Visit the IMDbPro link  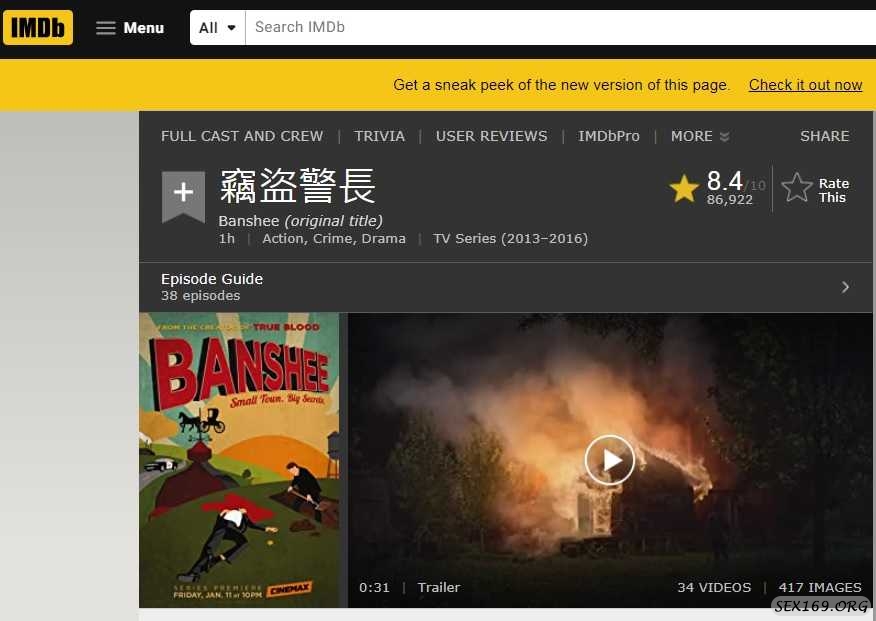click(608, 136)
